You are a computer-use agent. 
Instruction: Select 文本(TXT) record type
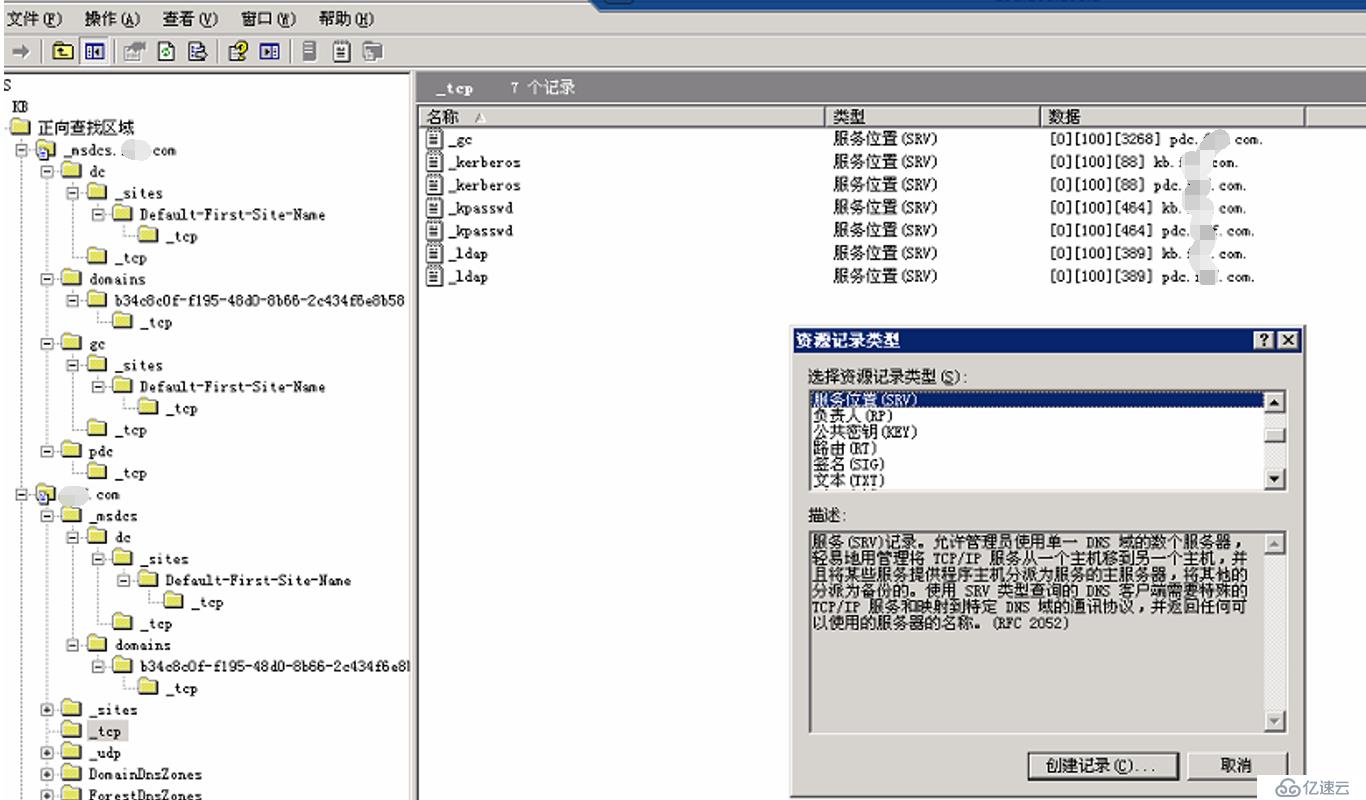848,480
